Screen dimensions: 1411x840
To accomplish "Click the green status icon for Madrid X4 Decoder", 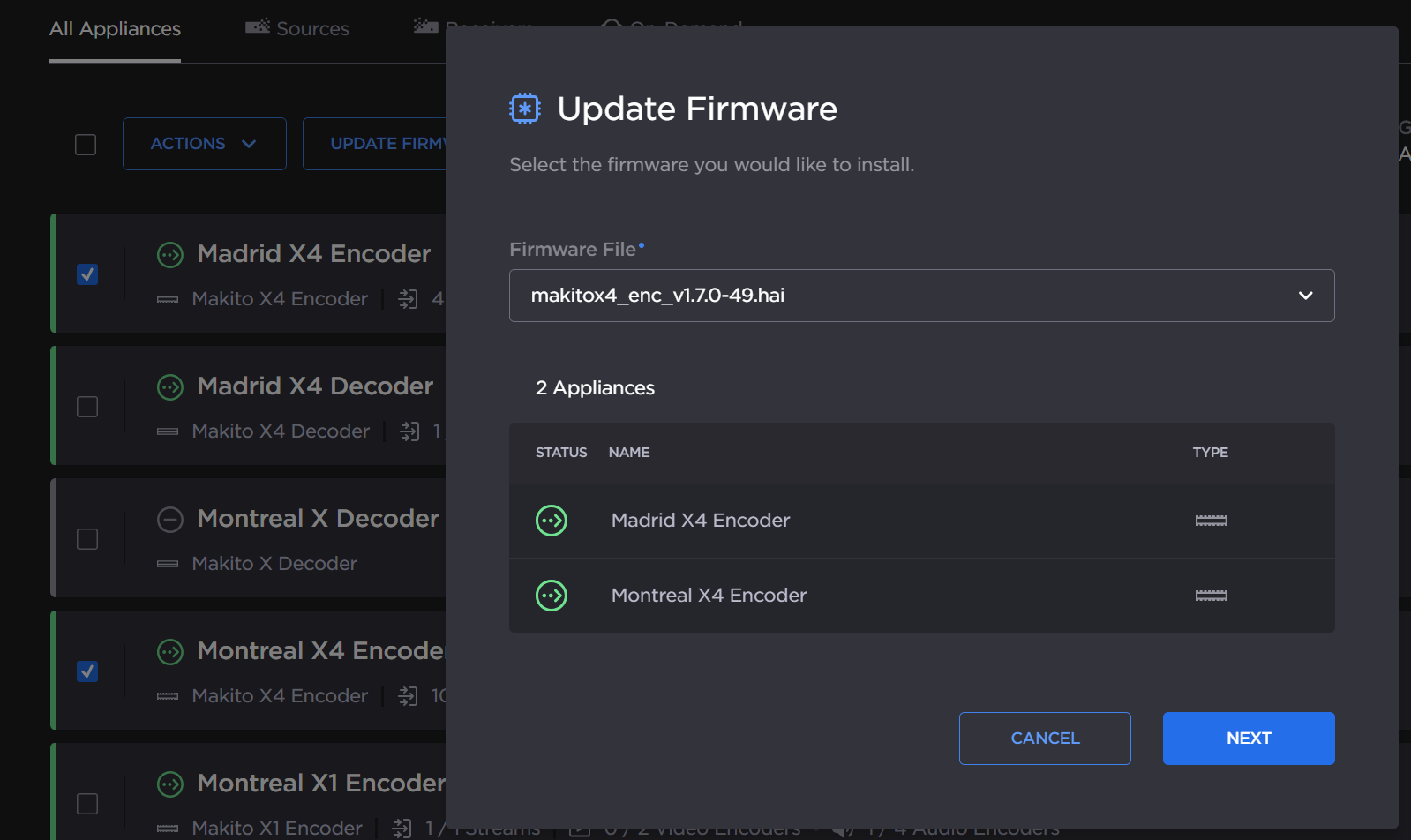I will [169, 386].
